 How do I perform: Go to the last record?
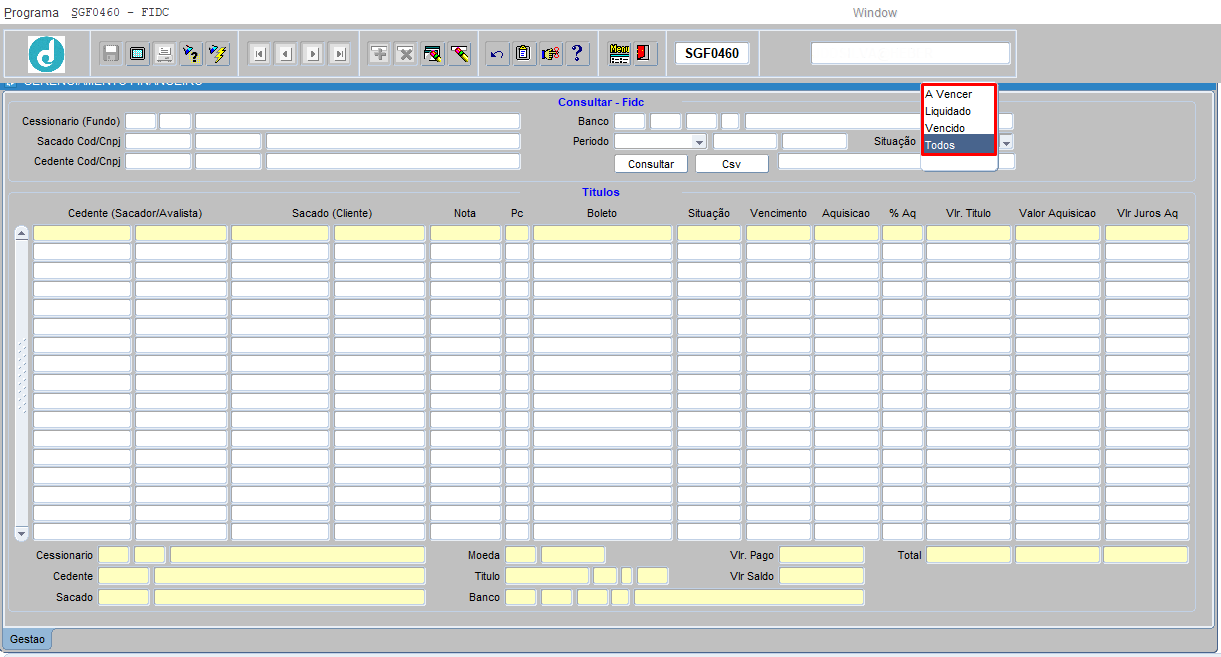coord(339,54)
